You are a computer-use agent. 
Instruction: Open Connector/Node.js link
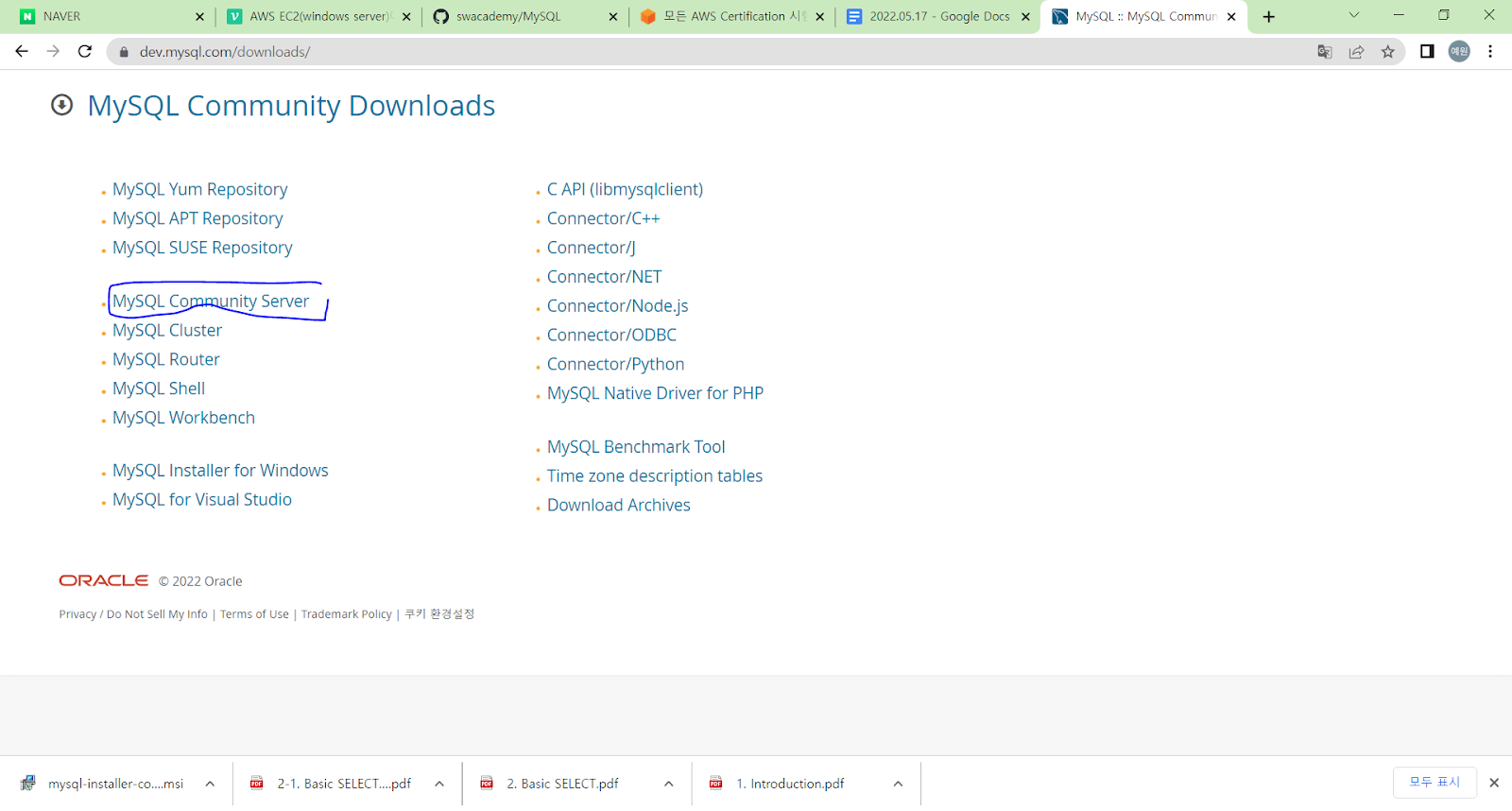[617, 306]
